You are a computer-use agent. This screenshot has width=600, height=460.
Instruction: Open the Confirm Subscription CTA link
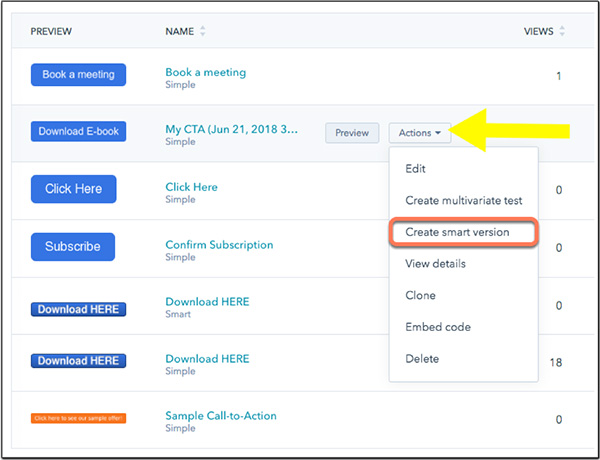[x=219, y=245]
